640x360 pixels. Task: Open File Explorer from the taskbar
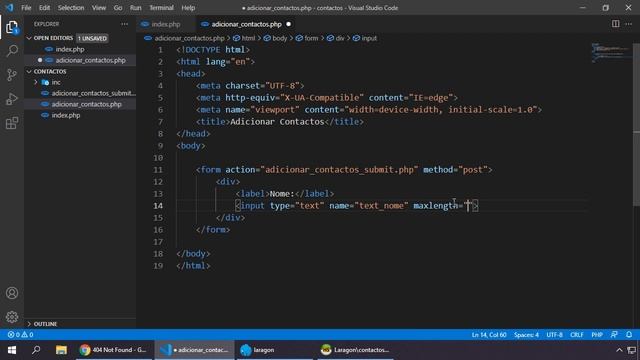(x=61, y=350)
